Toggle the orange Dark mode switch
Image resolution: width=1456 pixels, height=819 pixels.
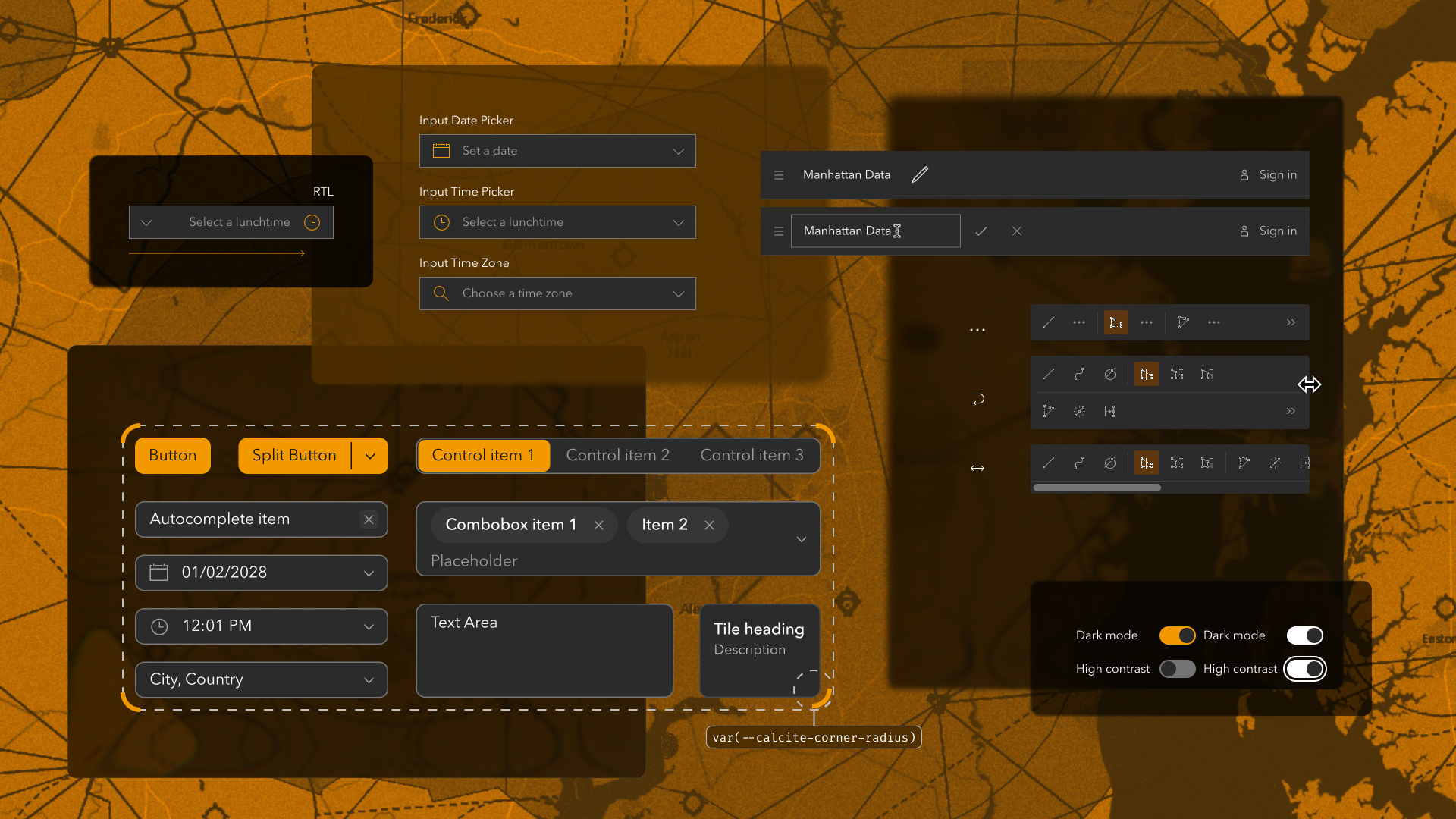tap(1178, 635)
